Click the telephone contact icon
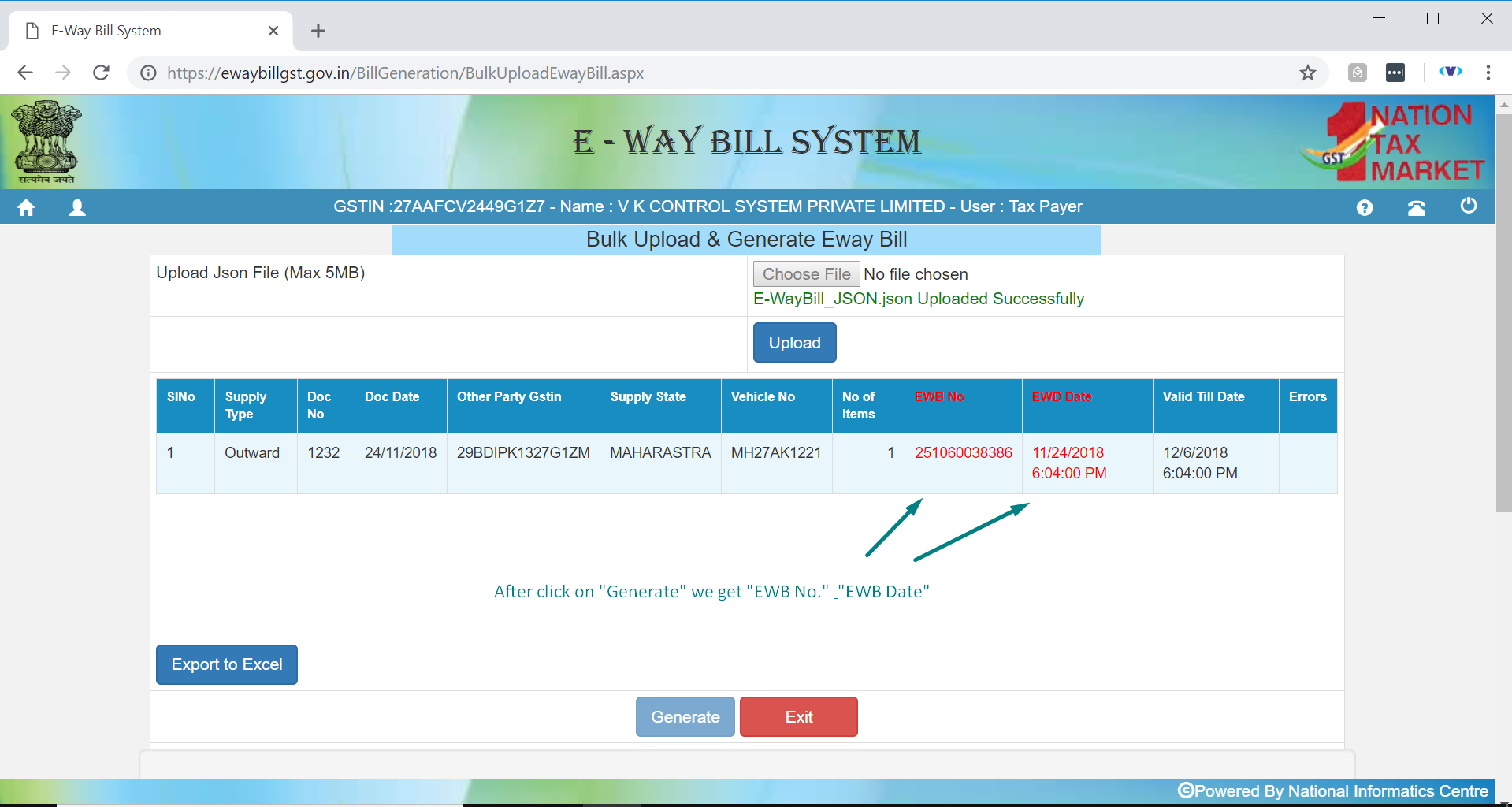This screenshot has width=1512, height=807. (x=1416, y=207)
